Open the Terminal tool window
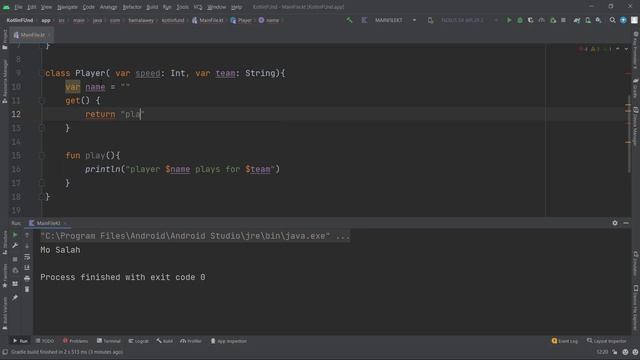The height and width of the screenshot is (360, 640). click(x=109, y=341)
